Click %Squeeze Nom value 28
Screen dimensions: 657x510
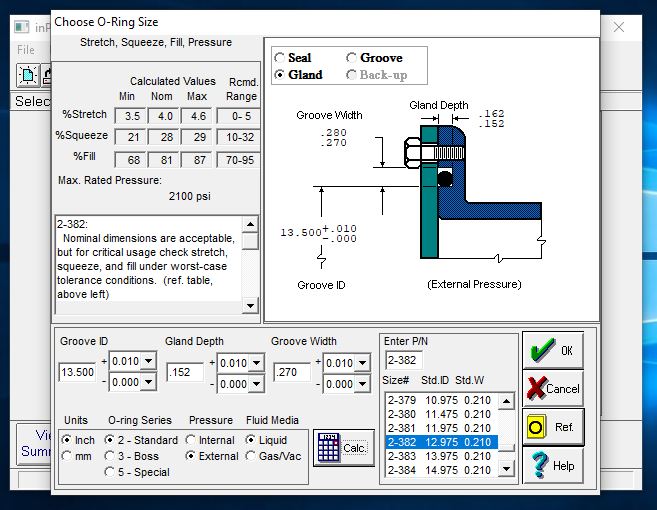pyautogui.click(x=163, y=137)
